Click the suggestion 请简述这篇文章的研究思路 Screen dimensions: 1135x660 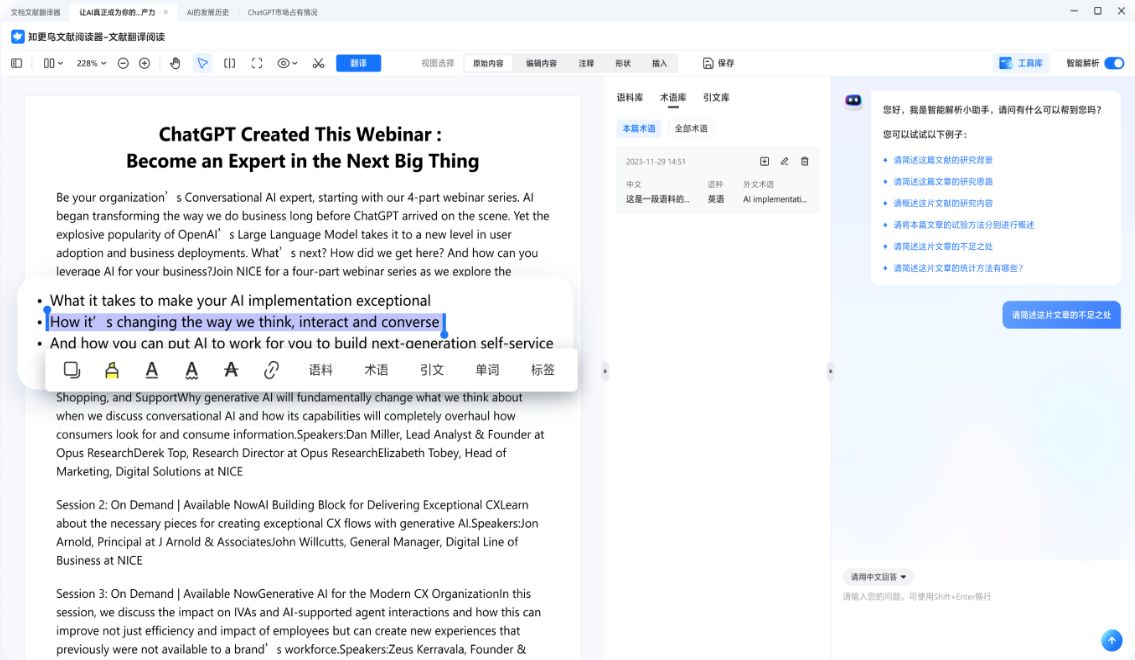click(x=942, y=182)
